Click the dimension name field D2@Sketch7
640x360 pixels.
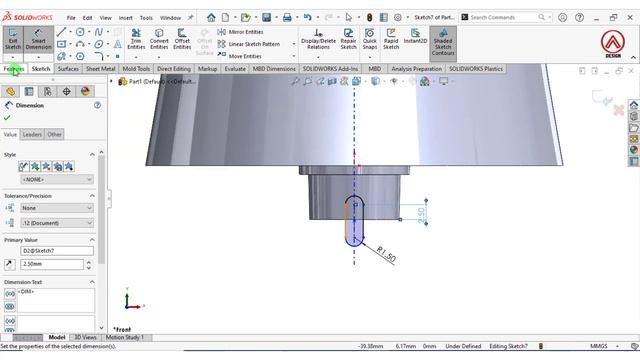tap(57, 251)
